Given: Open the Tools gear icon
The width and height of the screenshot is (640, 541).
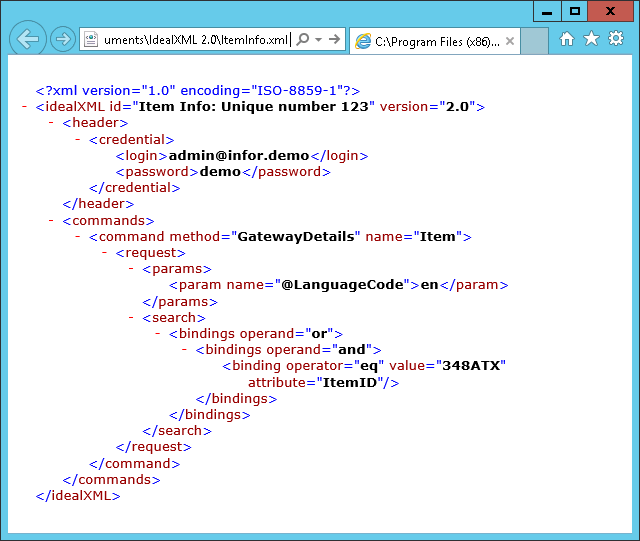Looking at the screenshot, I should click(x=616, y=39).
